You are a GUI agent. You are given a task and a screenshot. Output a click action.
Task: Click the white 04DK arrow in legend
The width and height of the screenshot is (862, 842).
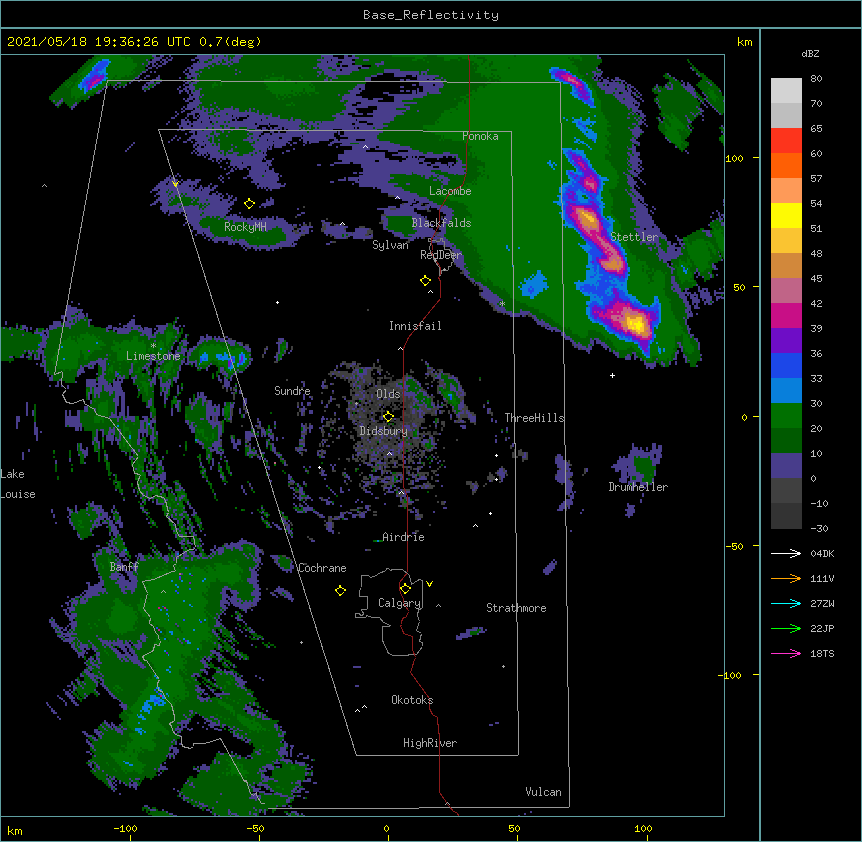pyautogui.click(x=786, y=553)
